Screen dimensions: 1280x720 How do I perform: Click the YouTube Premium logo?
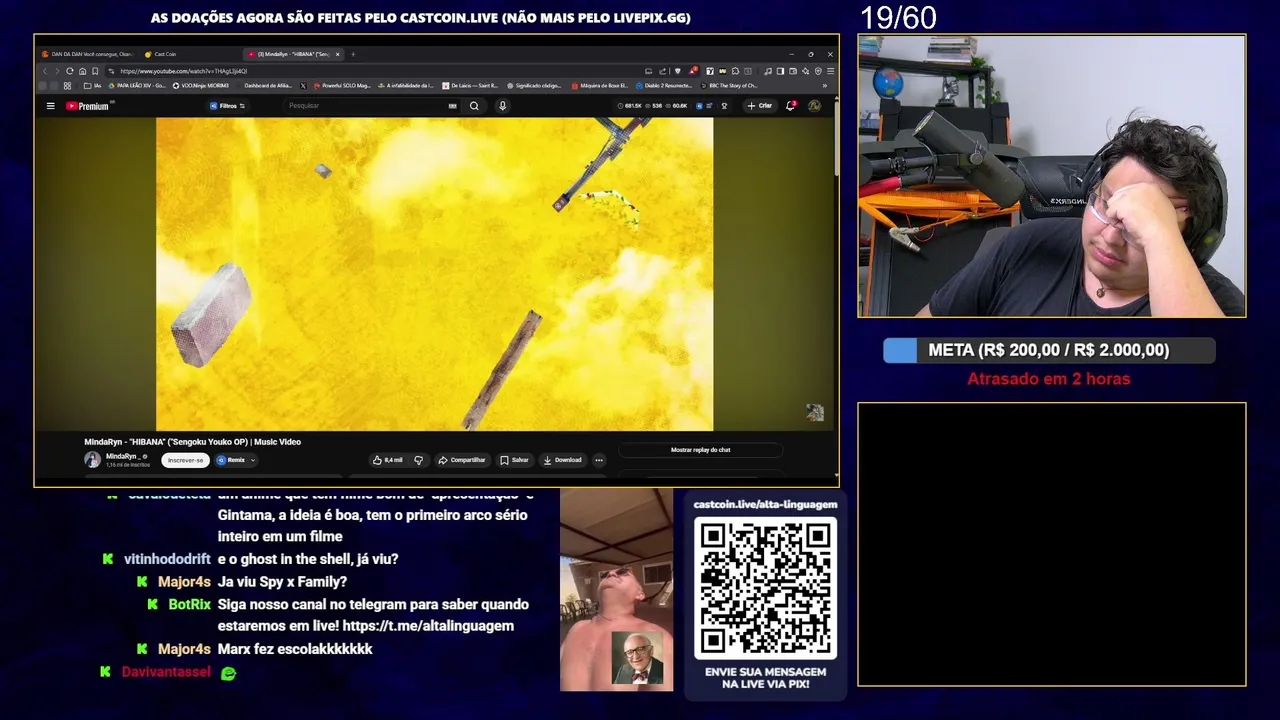tap(89, 106)
